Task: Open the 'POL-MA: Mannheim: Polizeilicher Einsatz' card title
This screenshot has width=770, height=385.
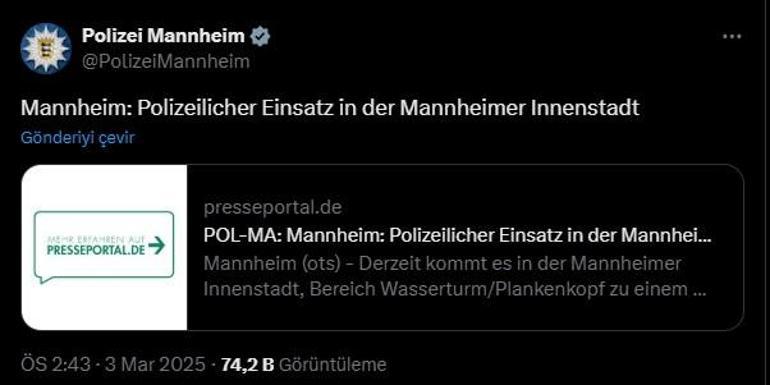Action: (x=458, y=236)
